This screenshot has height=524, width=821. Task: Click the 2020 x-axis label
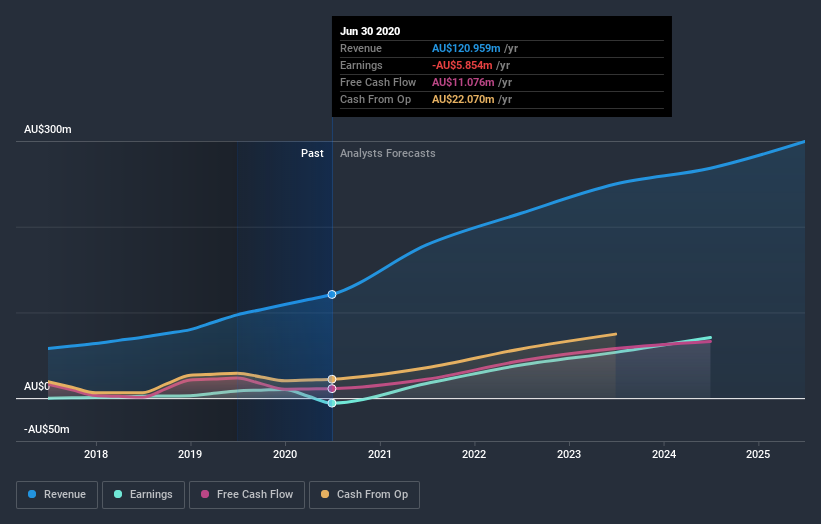tap(285, 454)
